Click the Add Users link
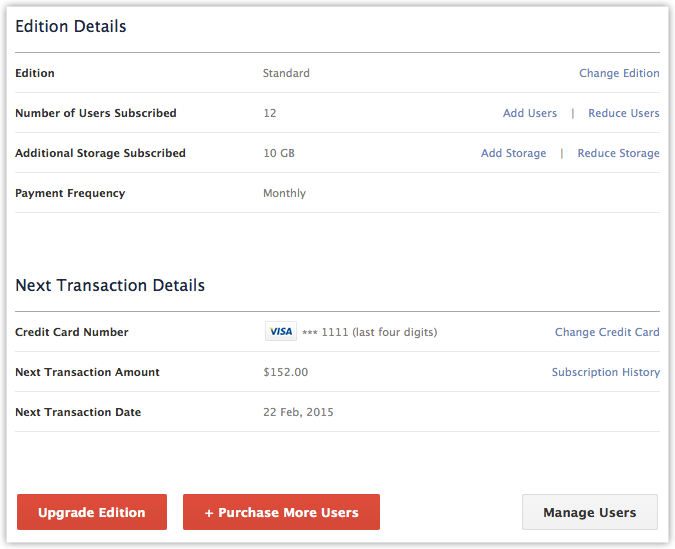Screen dimensions: 675x549 click(529, 113)
